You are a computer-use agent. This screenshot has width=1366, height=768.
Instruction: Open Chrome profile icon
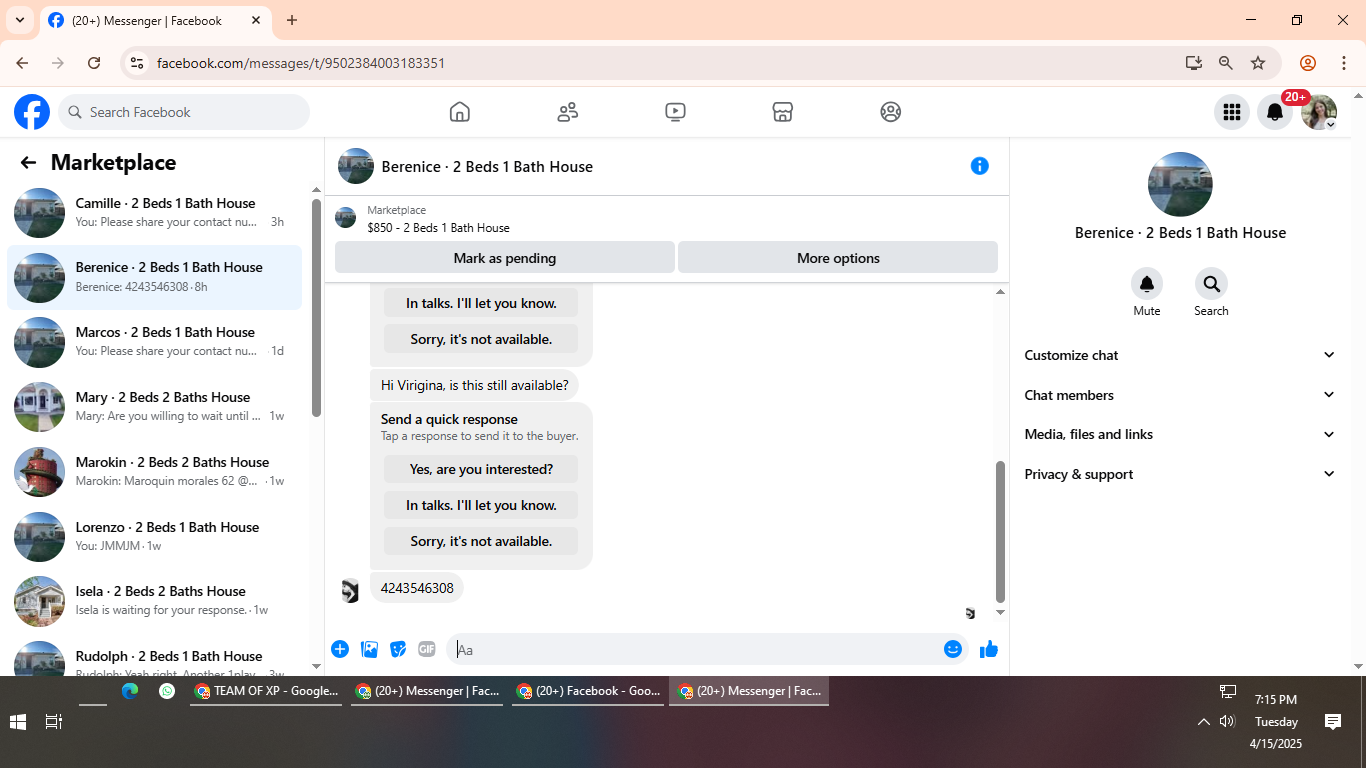(x=1308, y=63)
